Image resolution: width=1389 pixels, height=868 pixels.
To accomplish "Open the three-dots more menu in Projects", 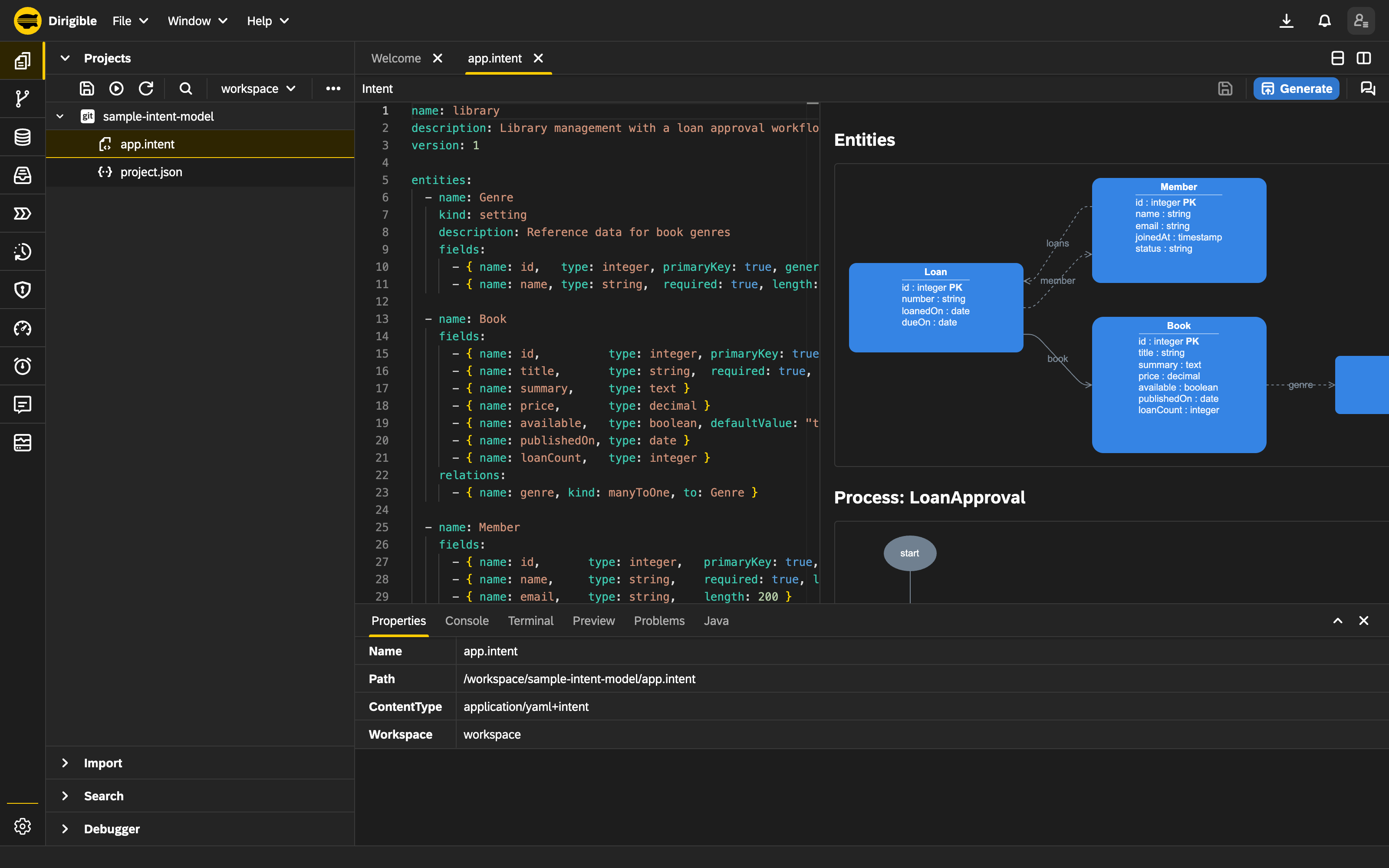I will (x=333, y=89).
